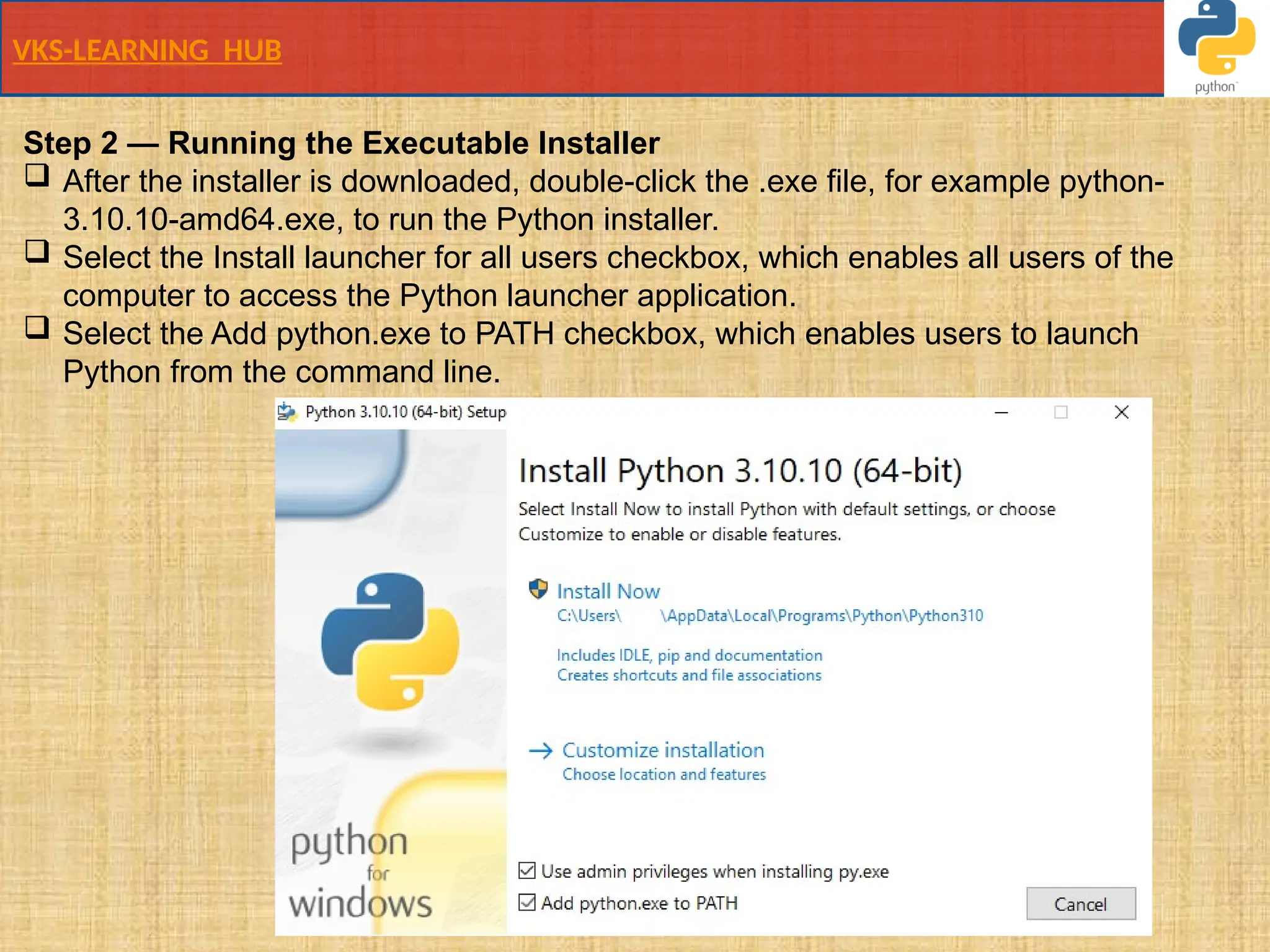Image resolution: width=1270 pixels, height=952 pixels.
Task: Click the 'Step 2 — Running the Executable Installer' heading
Action: 342,143
